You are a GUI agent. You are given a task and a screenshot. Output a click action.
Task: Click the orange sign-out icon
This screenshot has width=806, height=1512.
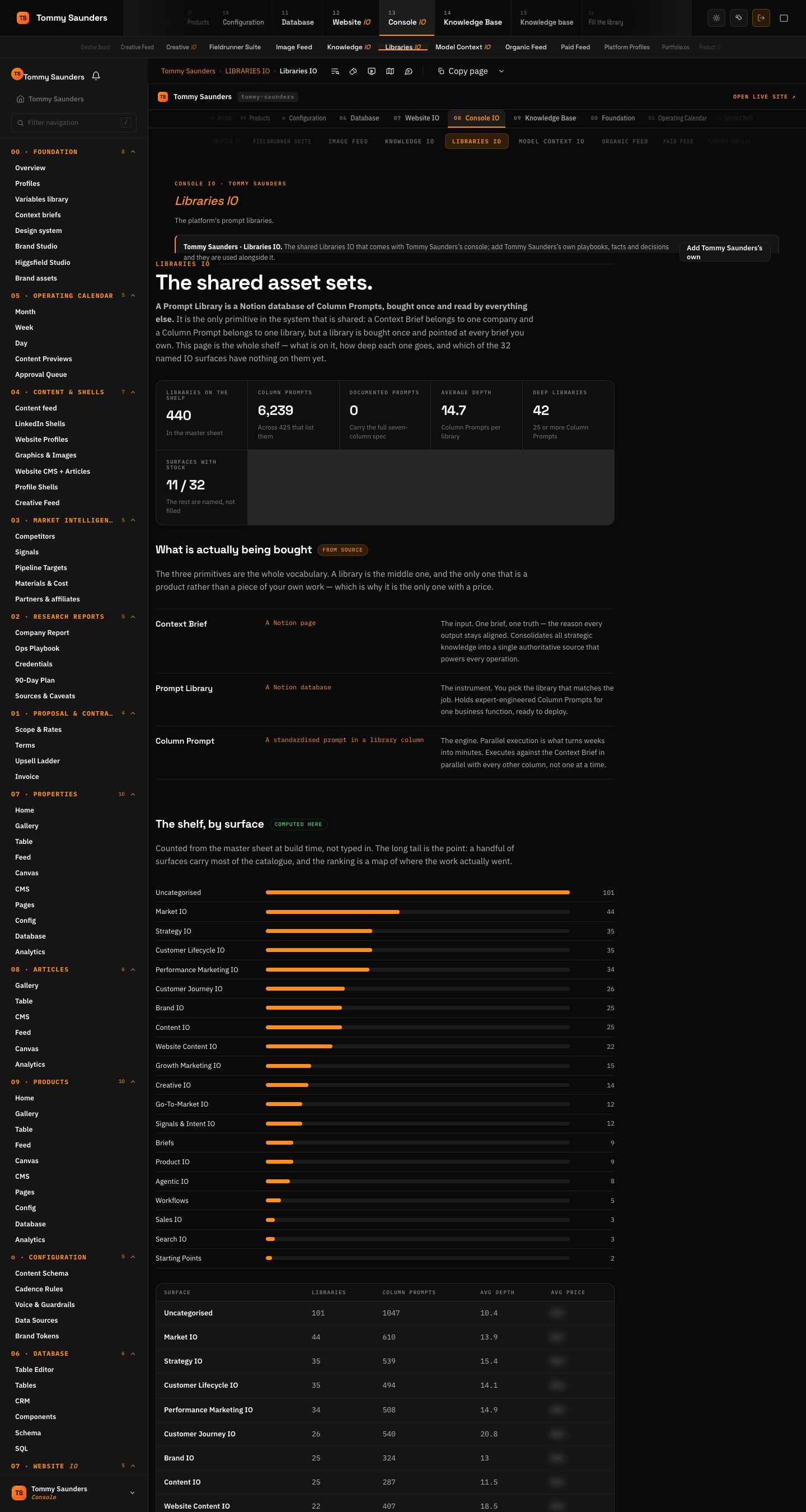(761, 18)
